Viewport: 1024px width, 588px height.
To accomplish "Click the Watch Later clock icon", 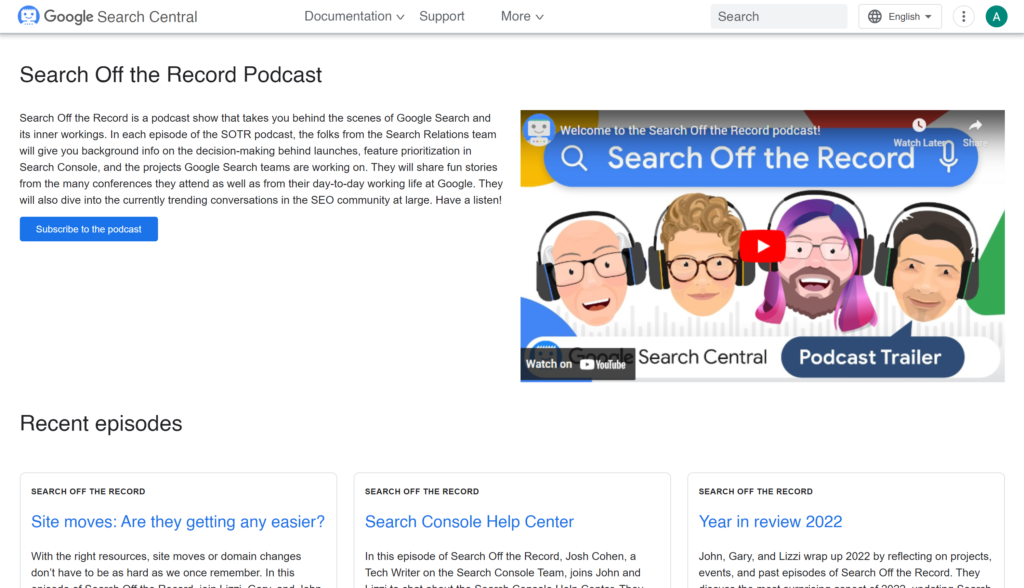I will click(x=919, y=125).
